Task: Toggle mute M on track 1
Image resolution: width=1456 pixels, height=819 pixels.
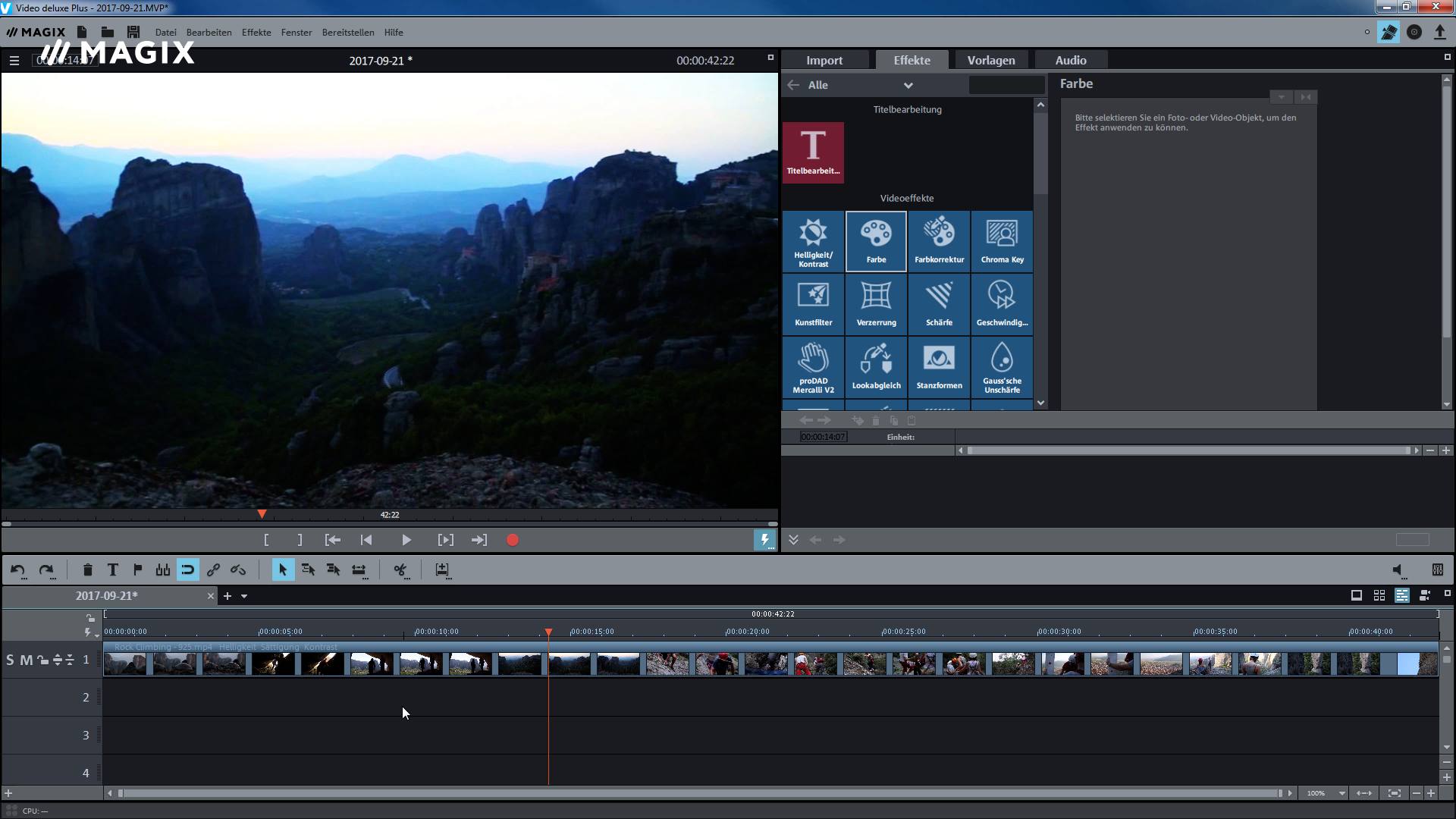Action: tap(27, 660)
